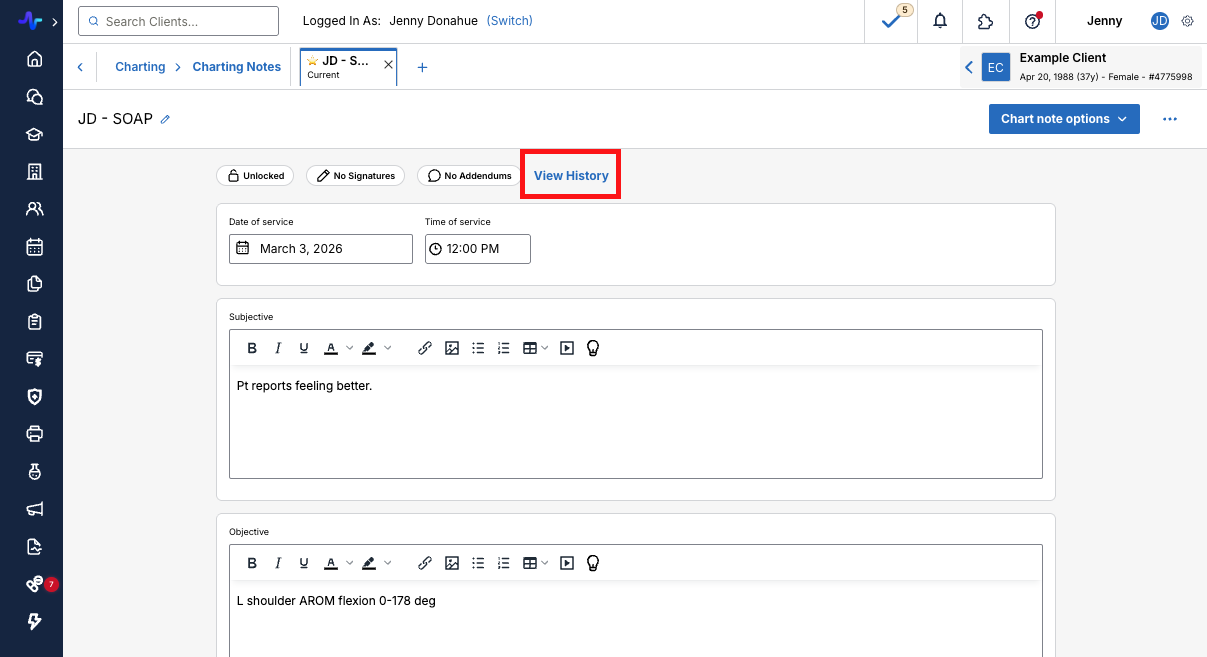Click Italic in the Subjective toolbar
The width and height of the screenshot is (1207, 657).
pos(278,348)
